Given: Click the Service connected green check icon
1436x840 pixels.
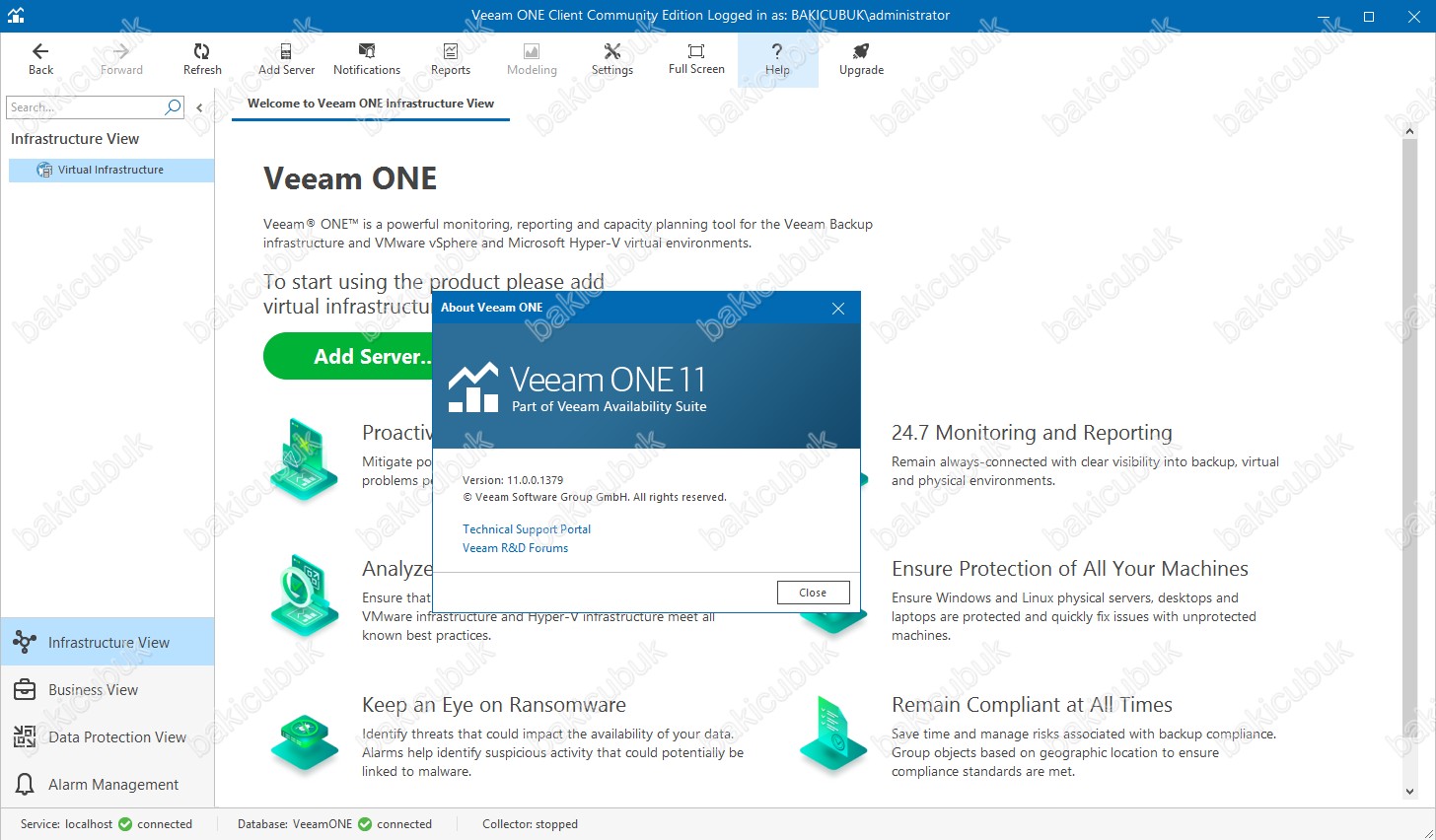Looking at the screenshot, I should click(125, 824).
